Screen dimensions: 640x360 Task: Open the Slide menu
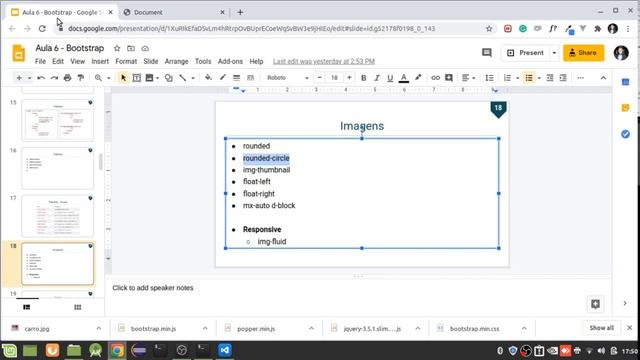151,61
